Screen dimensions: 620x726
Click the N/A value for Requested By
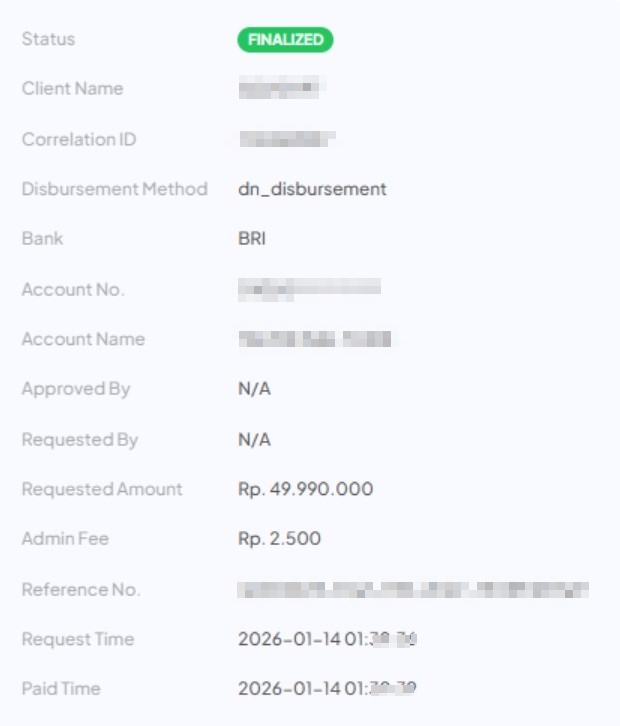point(254,439)
